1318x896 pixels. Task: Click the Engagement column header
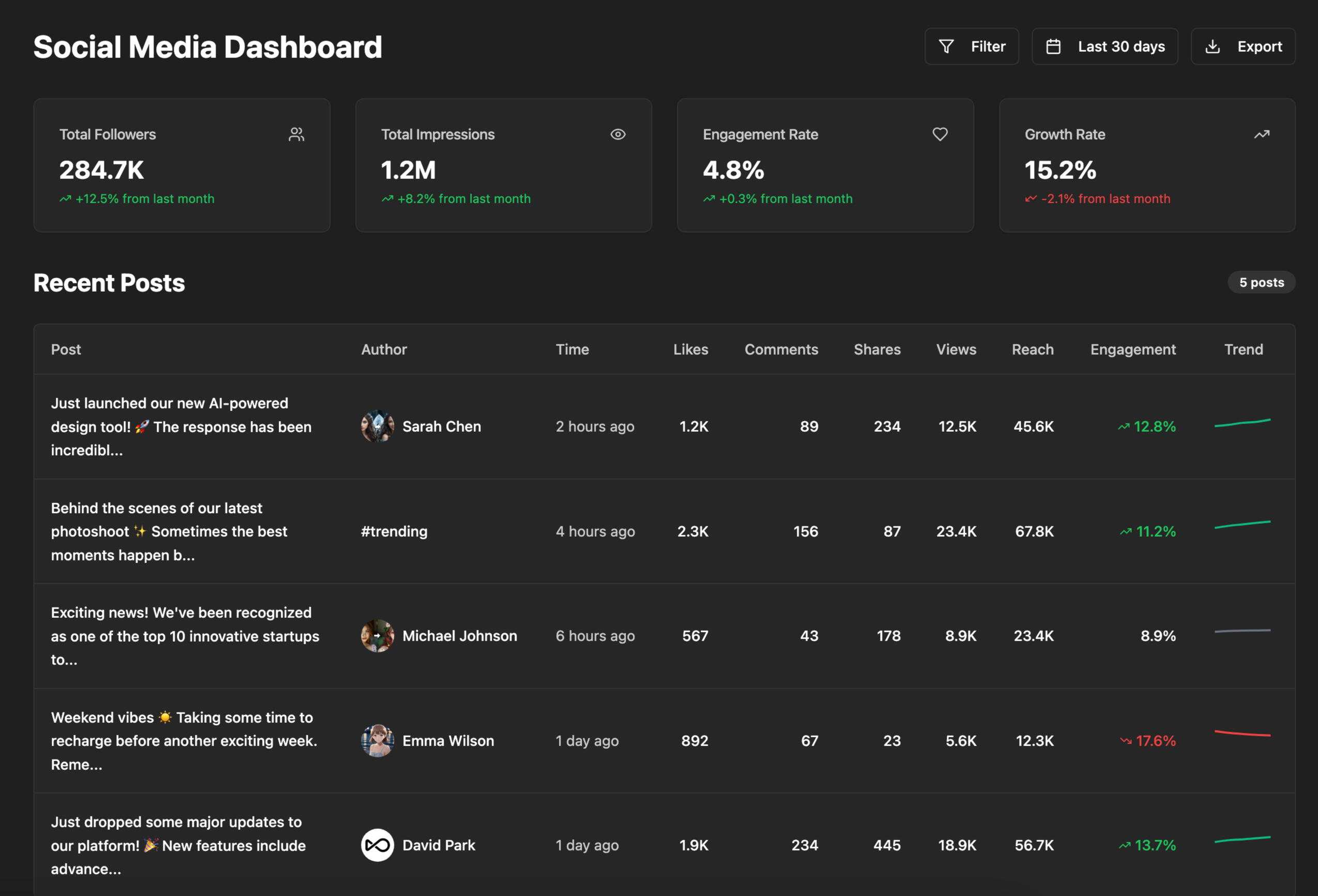[1132, 350]
